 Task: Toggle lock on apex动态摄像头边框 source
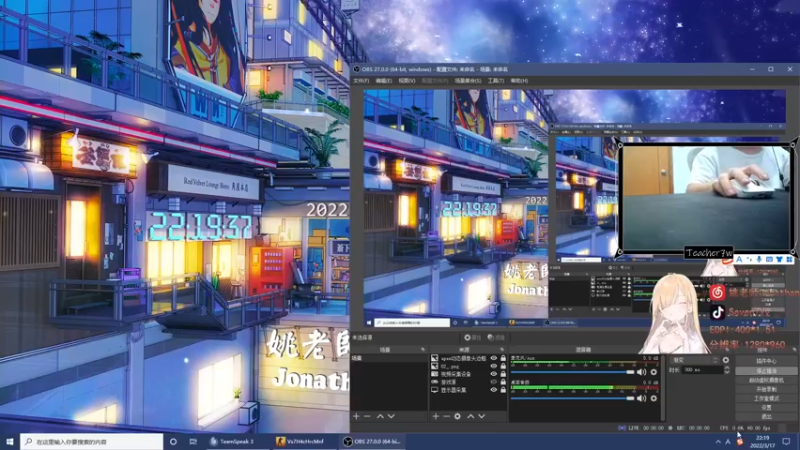503,358
